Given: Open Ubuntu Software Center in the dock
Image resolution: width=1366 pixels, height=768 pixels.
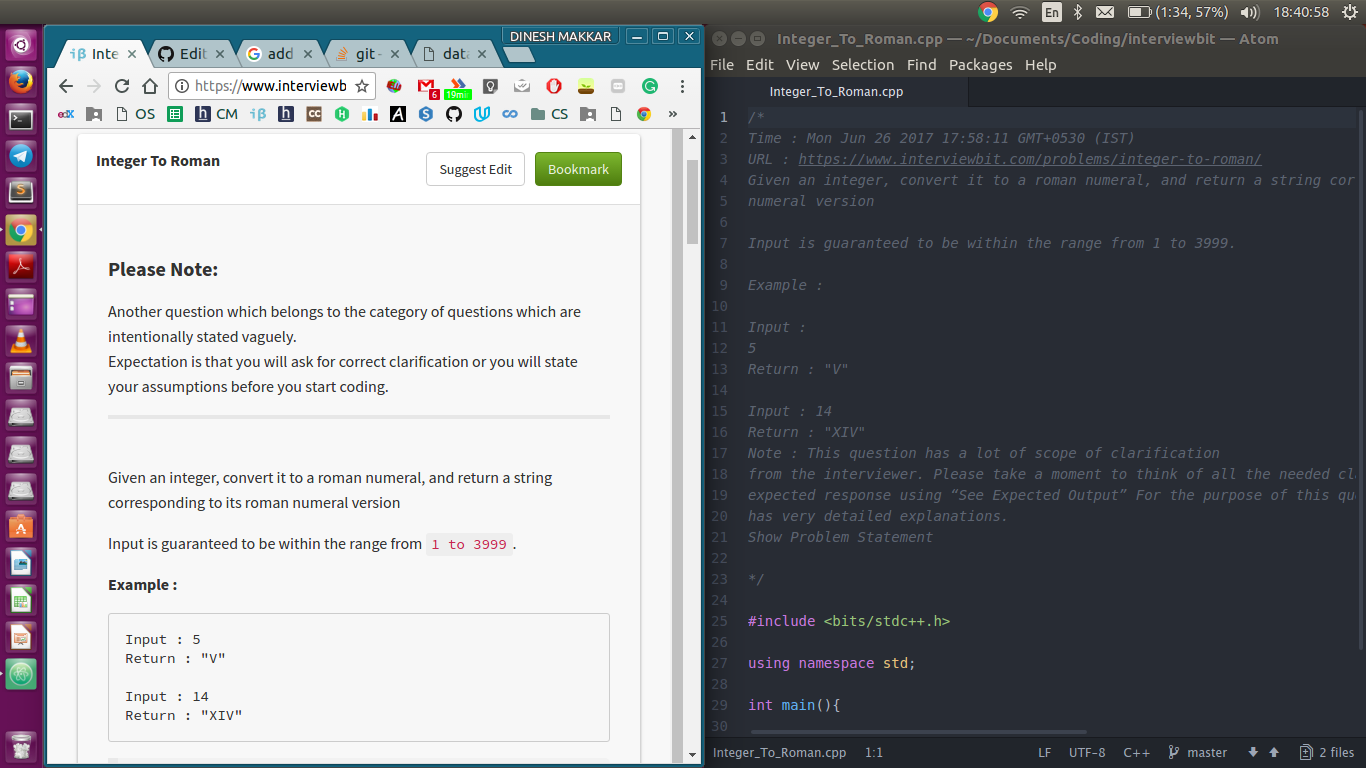Looking at the screenshot, I should [21, 525].
